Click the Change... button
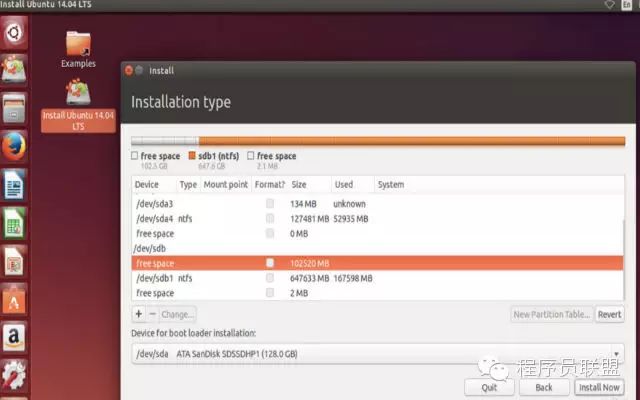Image resolution: width=640 pixels, height=400 pixels. [x=178, y=314]
